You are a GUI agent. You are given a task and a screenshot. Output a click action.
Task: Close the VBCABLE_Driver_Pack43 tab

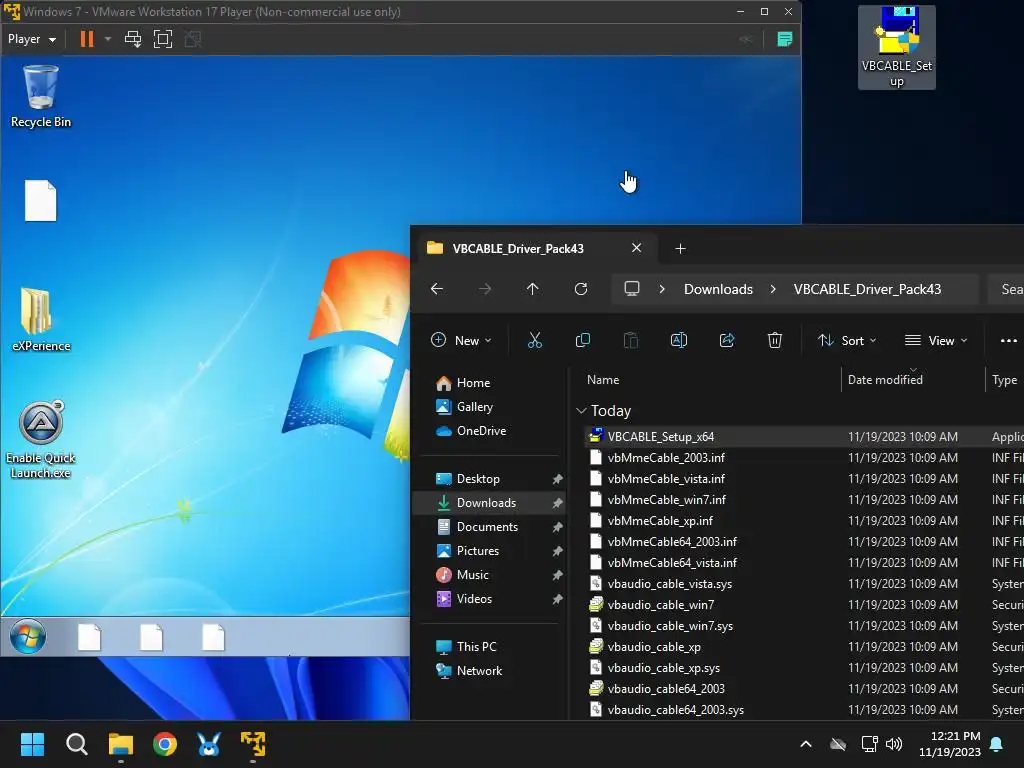pos(636,248)
